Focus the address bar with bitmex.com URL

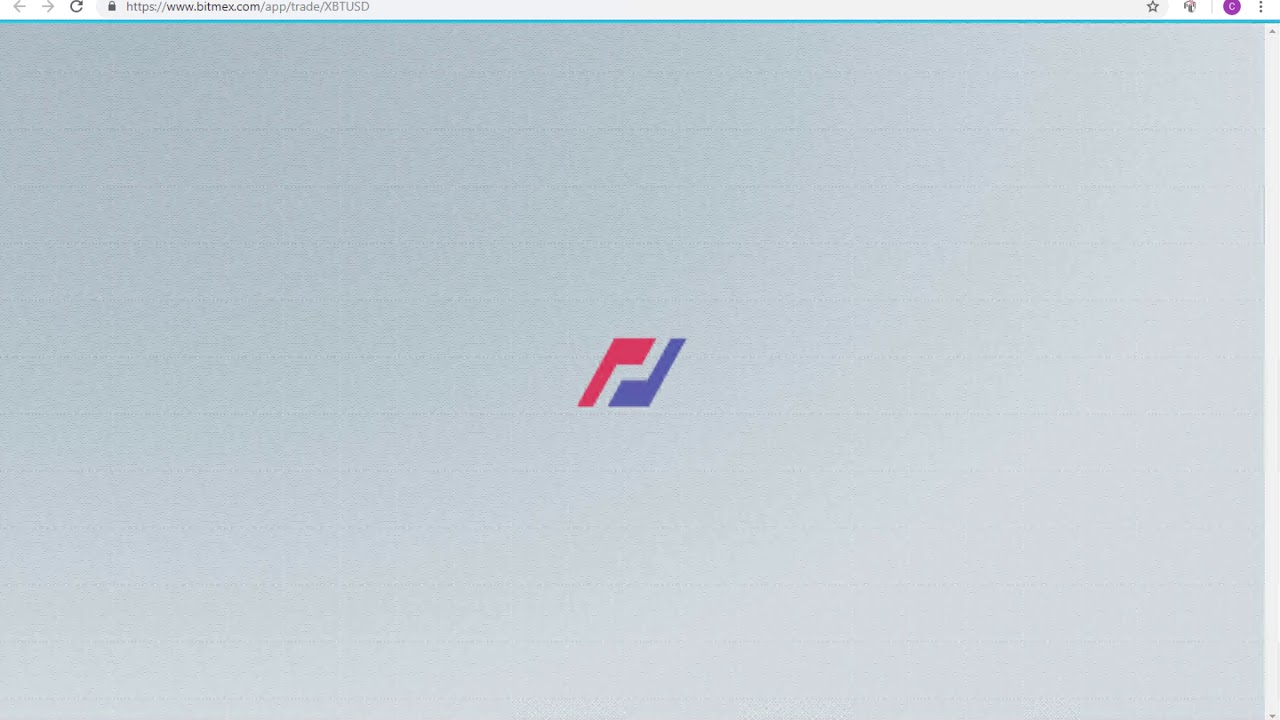(x=630, y=7)
